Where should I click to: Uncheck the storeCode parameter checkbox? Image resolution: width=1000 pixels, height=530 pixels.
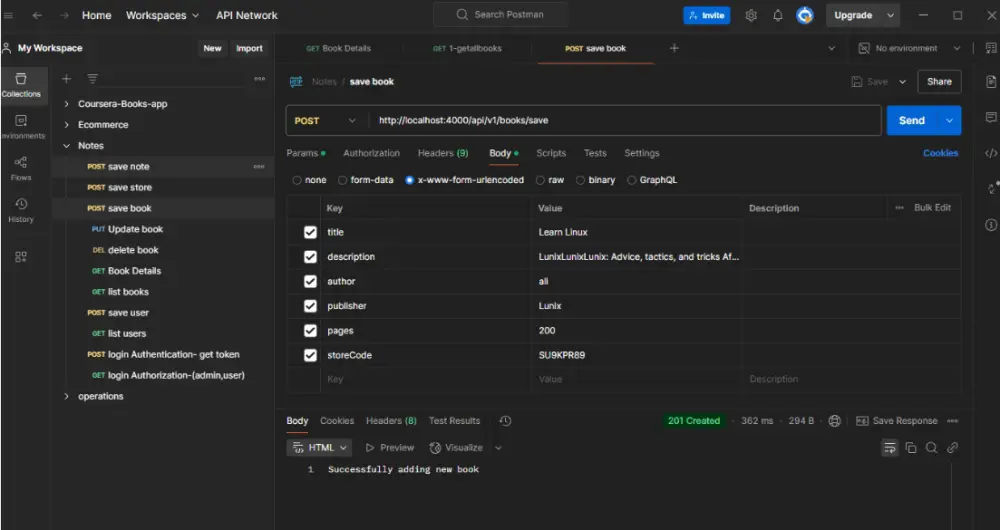click(x=310, y=355)
